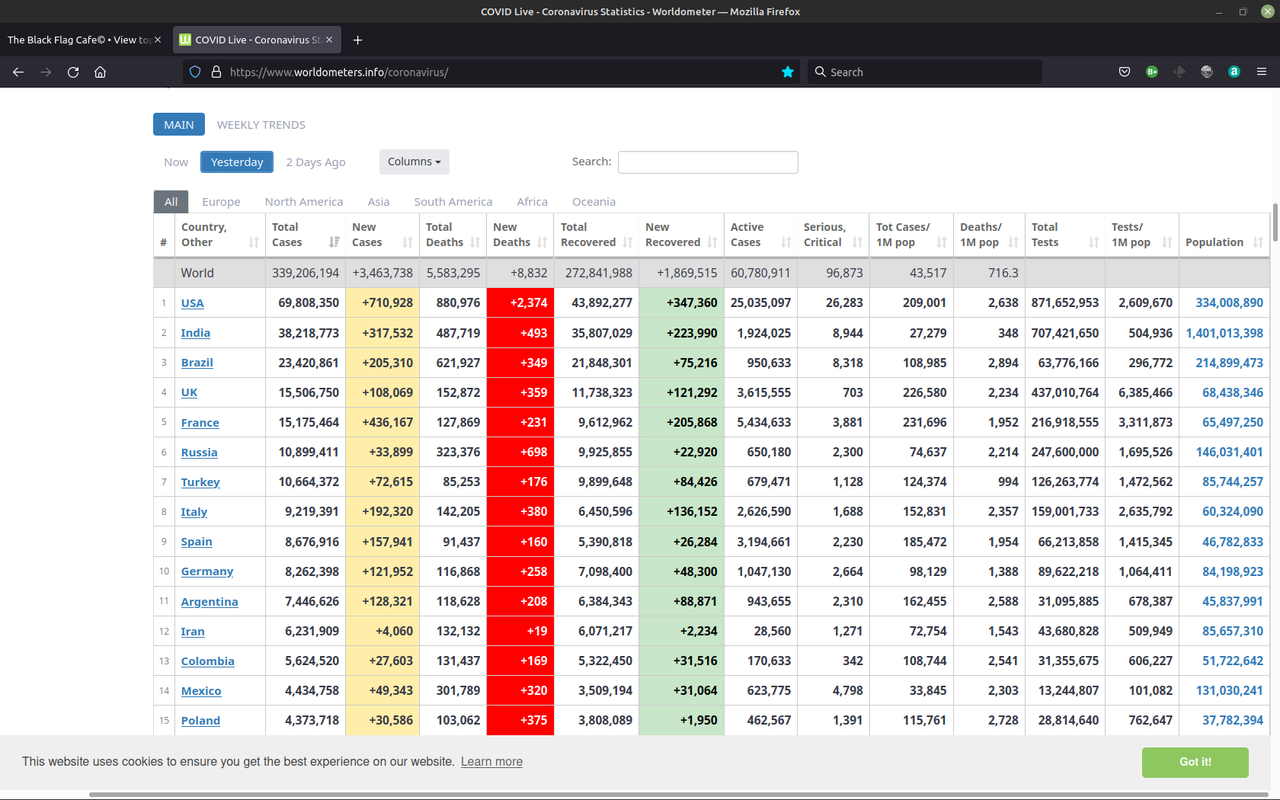Sort table by Active Cases arrows

point(786,242)
